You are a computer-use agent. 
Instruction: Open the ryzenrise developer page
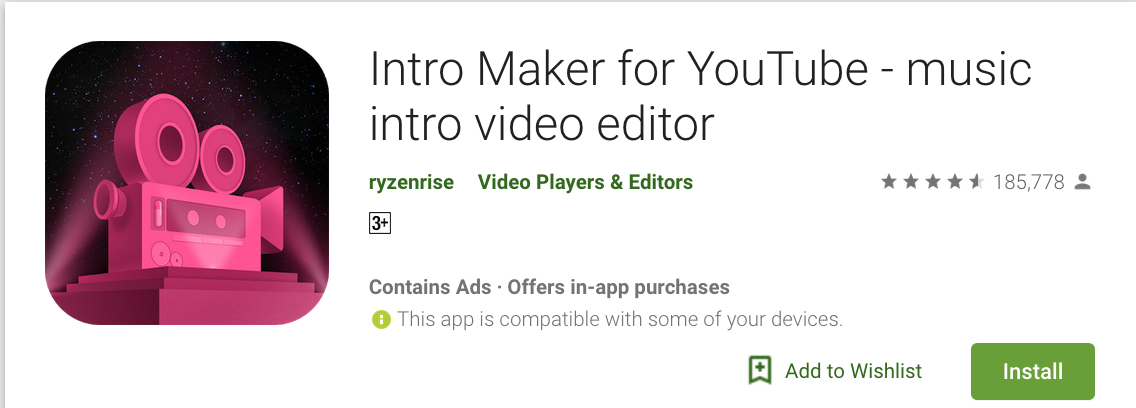412,182
